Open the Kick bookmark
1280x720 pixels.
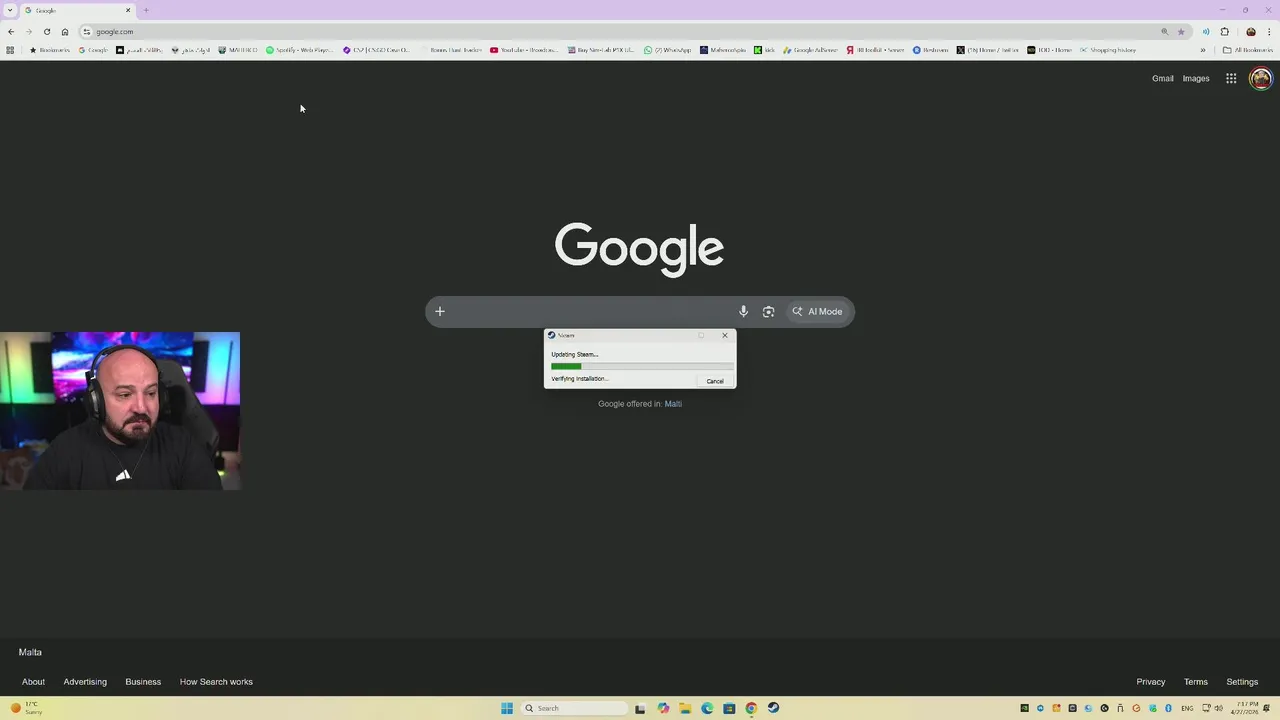pyautogui.click(x=765, y=50)
